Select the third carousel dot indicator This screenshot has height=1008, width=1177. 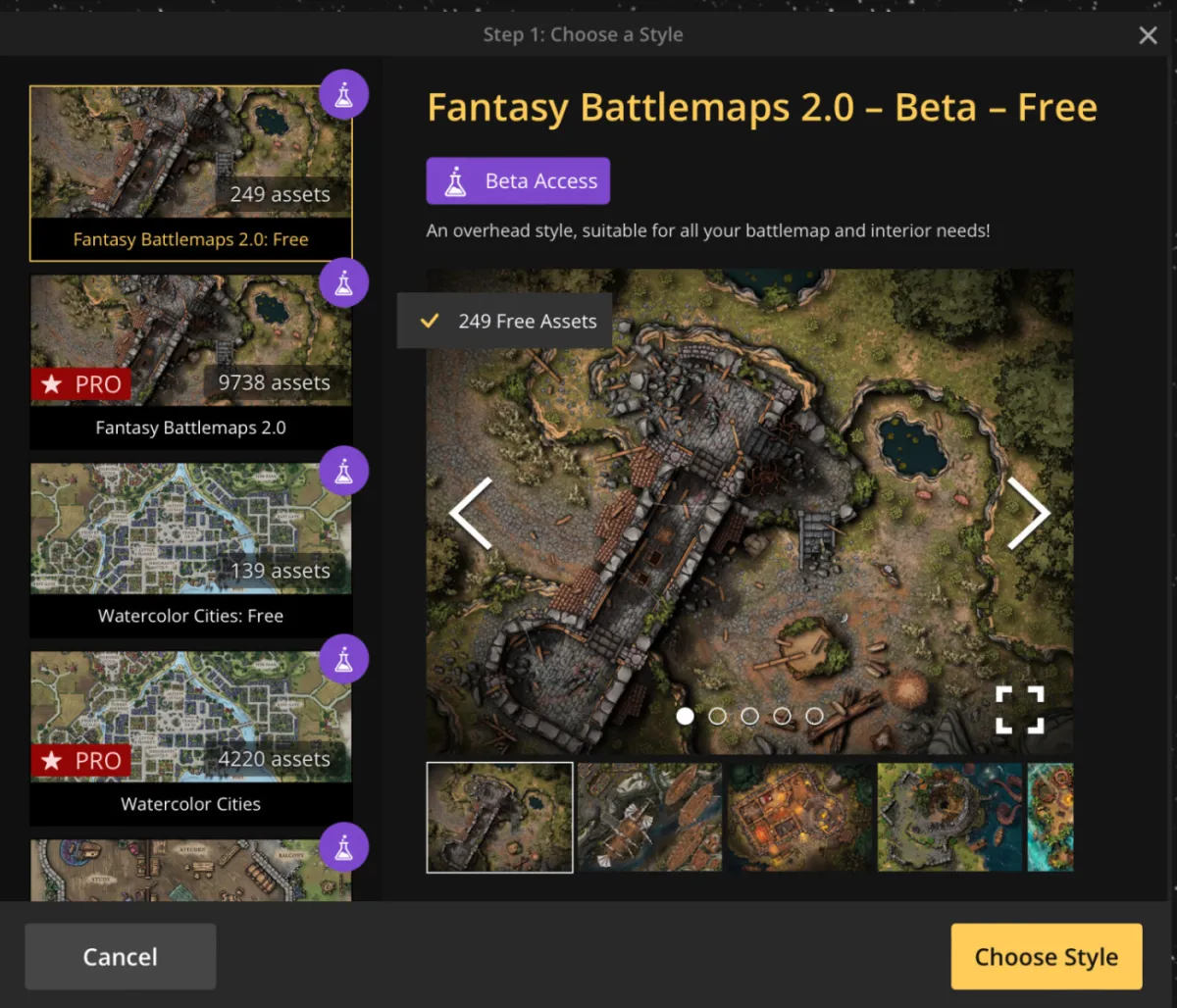[x=749, y=716]
